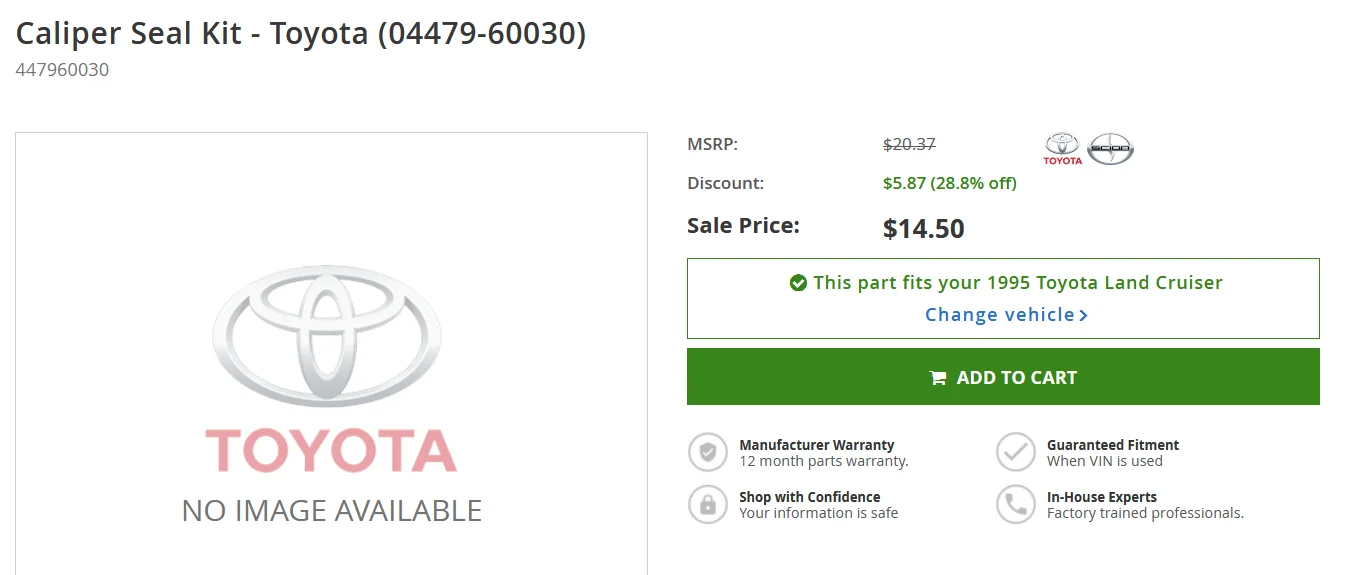Click the Guaranteed Fitment heading
1349x575 pixels.
coord(1113,445)
